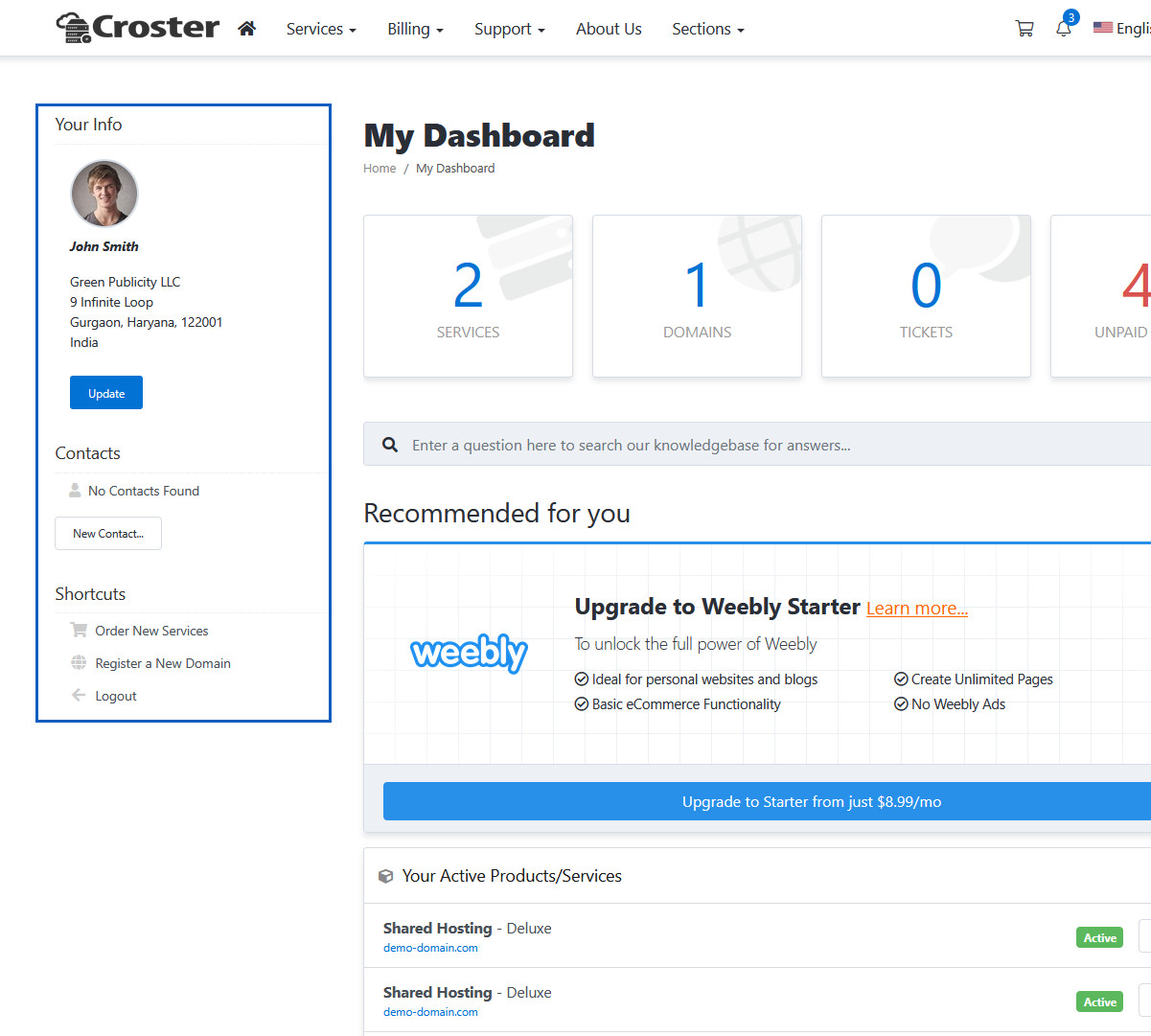The image size is (1151, 1036).
Task: Open the Weebly Learn more link
Action: tap(916, 609)
